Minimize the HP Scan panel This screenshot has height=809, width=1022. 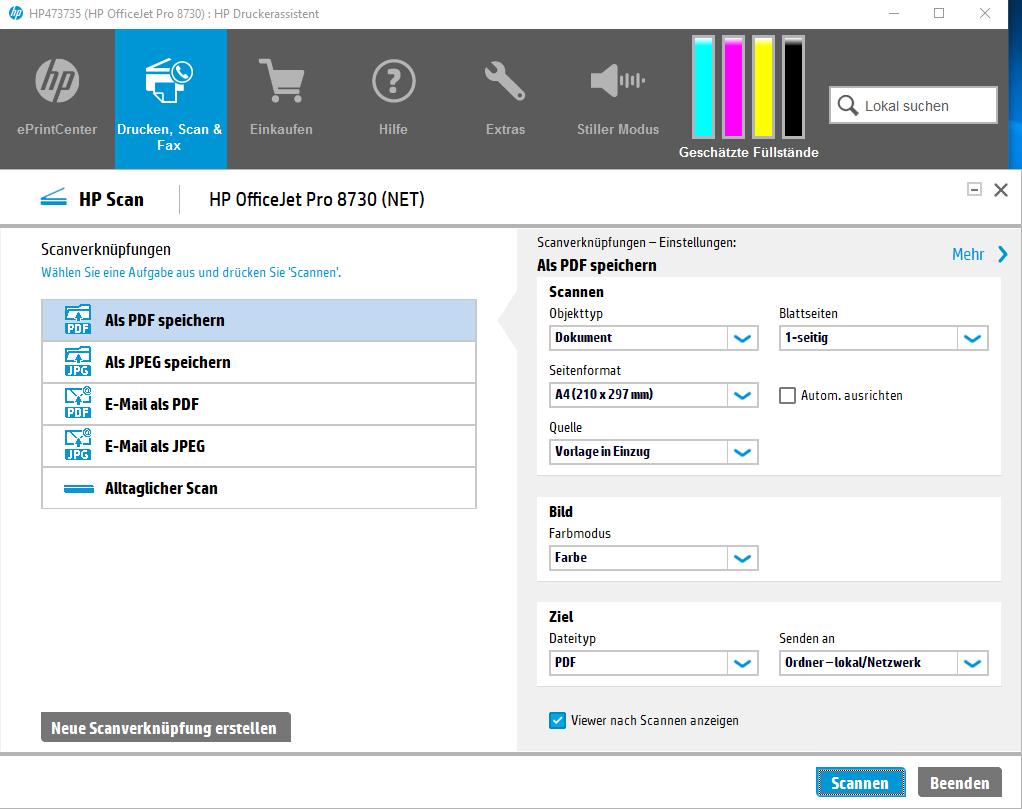[974, 190]
